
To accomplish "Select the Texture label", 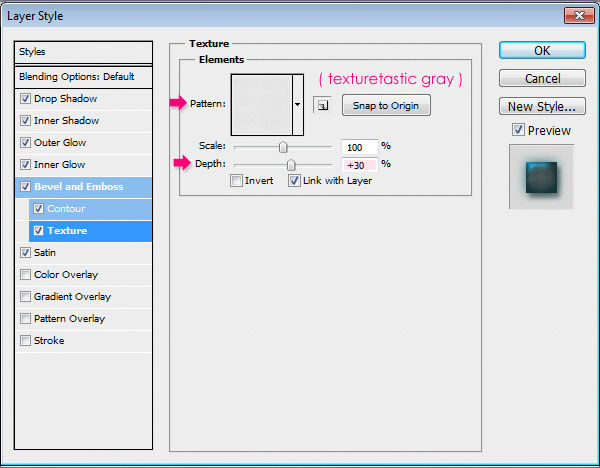I will [67, 230].
